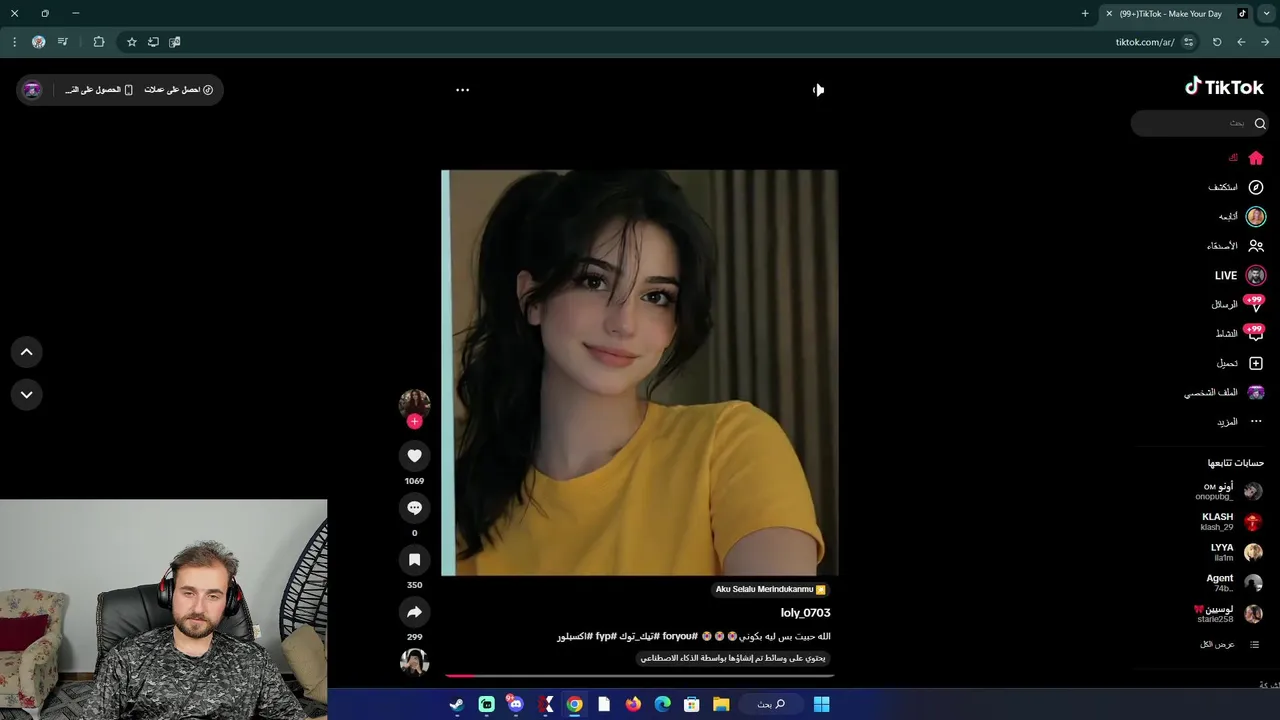The height and width of the screenshot is (720, 1280).
Task: Open Chrome media controls icon
Action: (63, 42)
